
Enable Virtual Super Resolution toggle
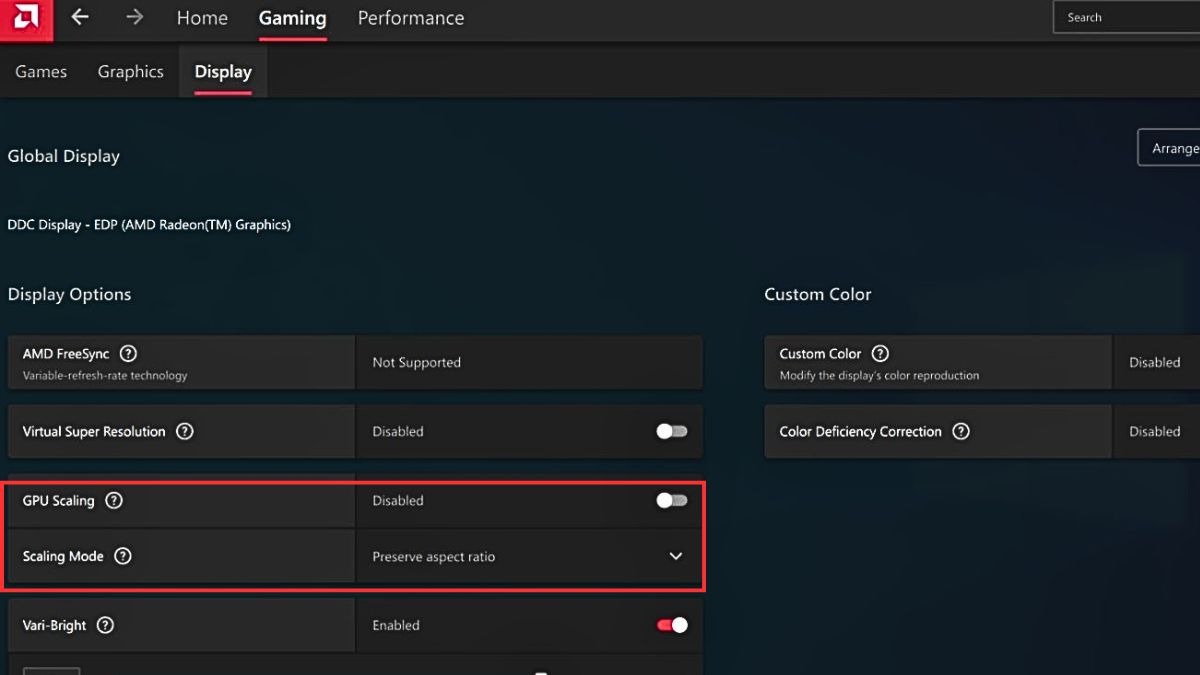coord(672,432)
